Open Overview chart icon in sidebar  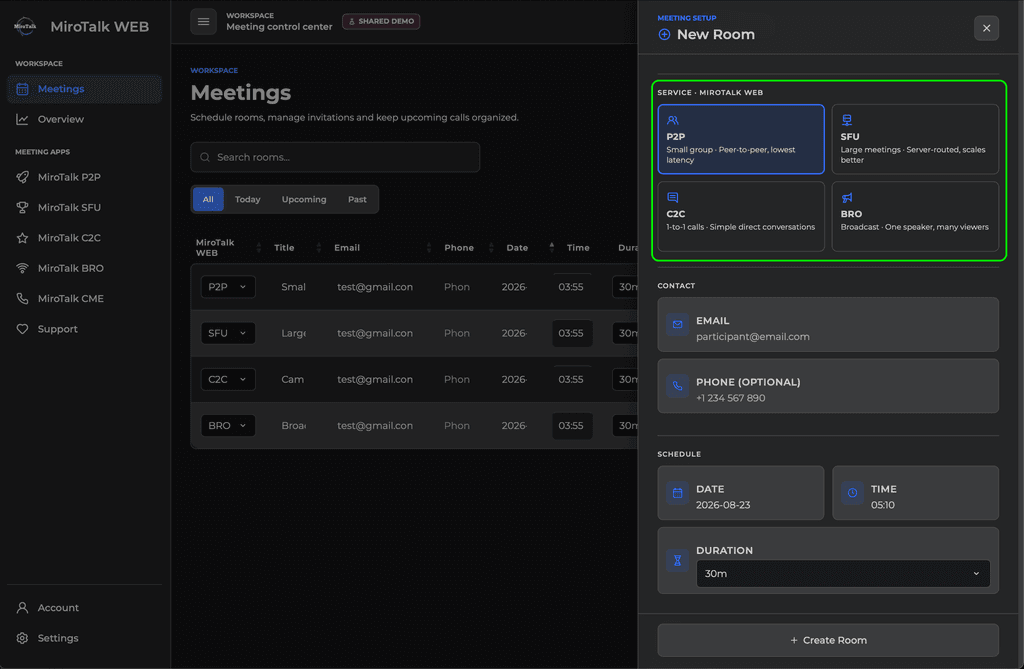point(22,119)
